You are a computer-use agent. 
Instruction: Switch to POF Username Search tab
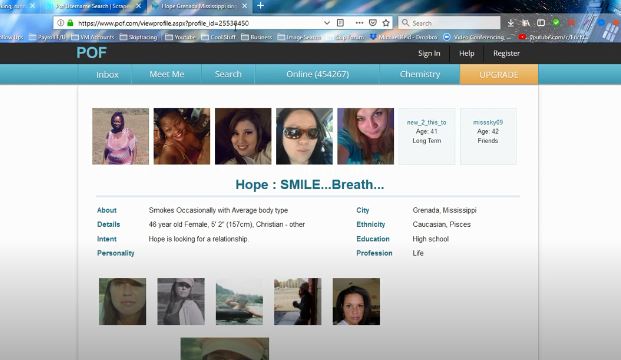click(x=94, y=6)
